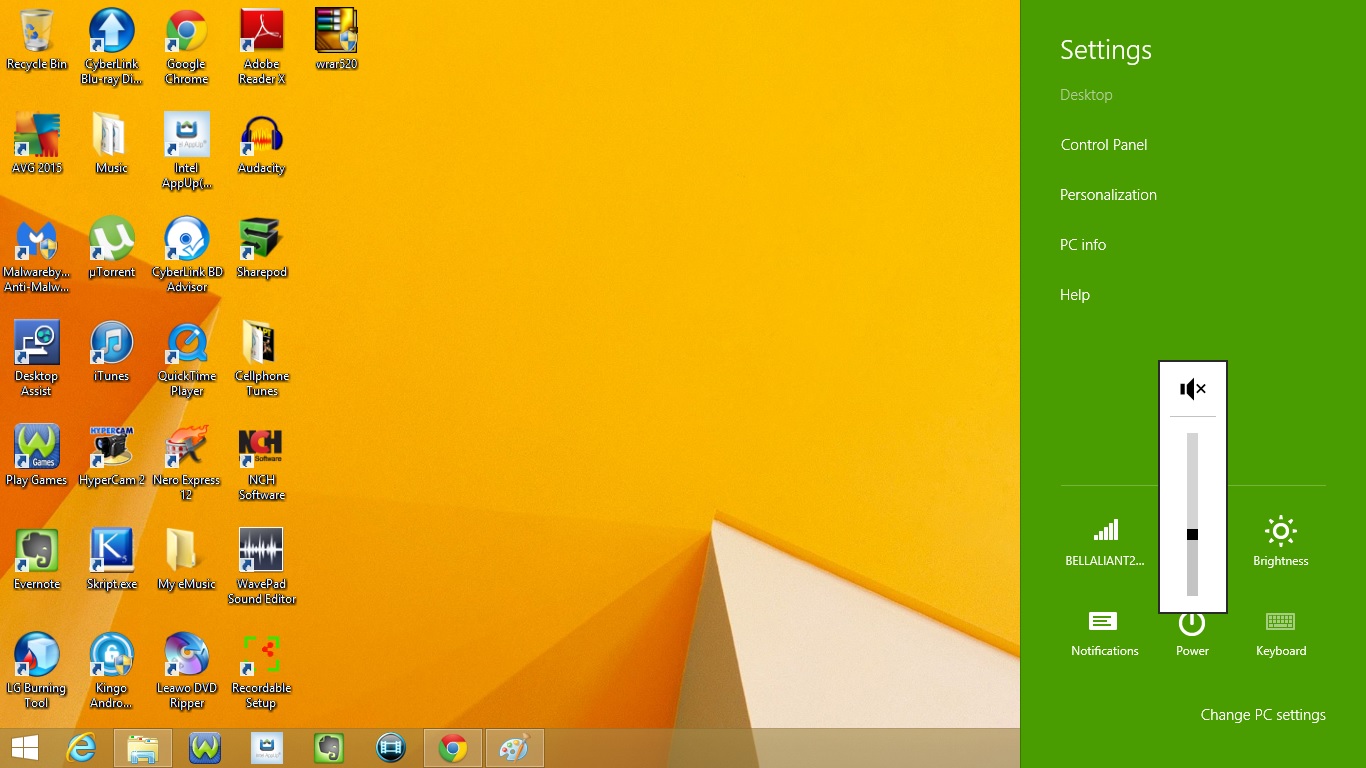The height and width of the screenshot is (768, 1366).
Task: Select the Skript.exe desktop shortcut
Action: (x=112, y=560)
